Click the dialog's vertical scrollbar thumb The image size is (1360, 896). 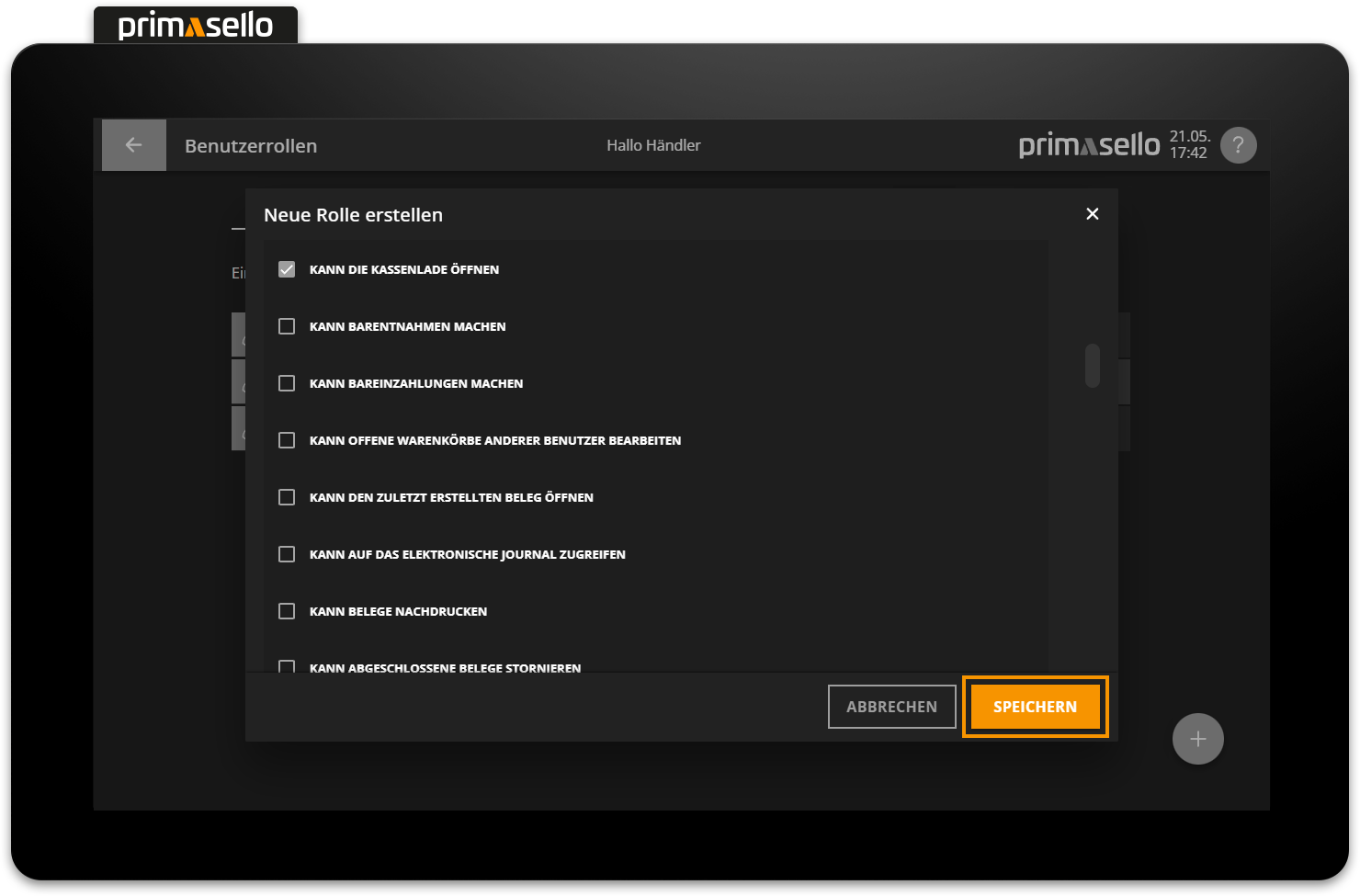pos(1092,366)
